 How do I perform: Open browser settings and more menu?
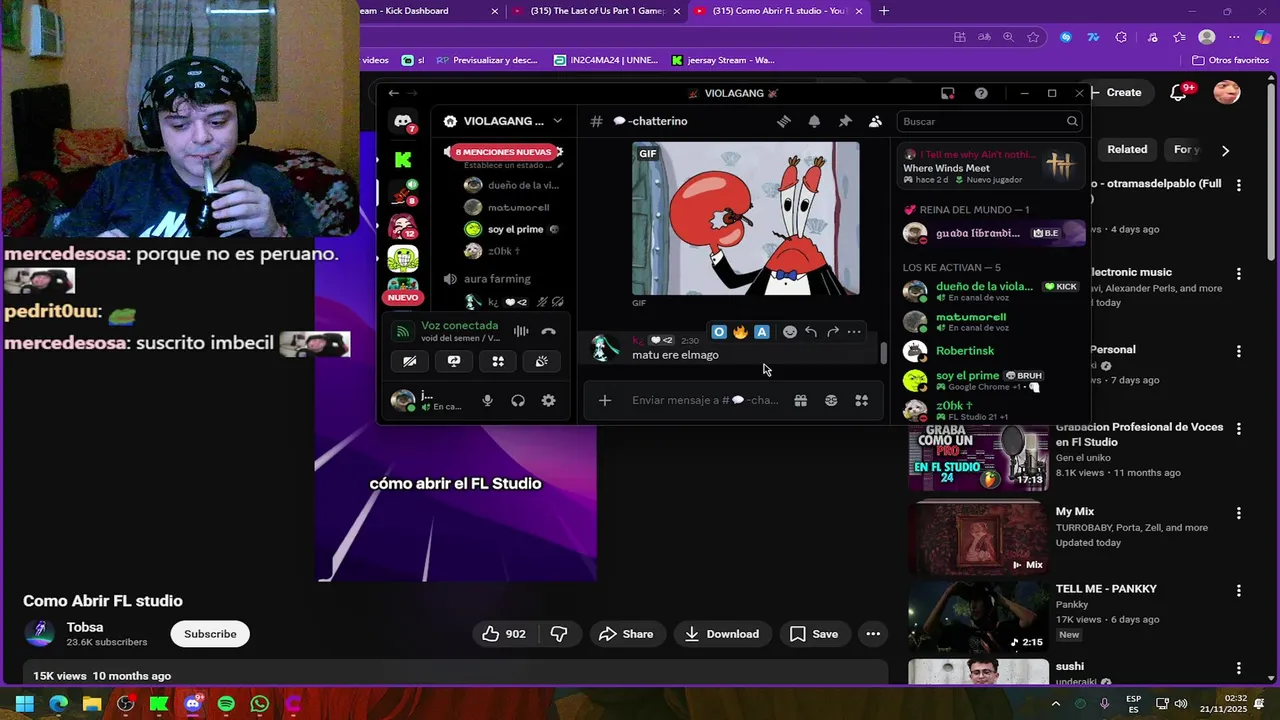(x=1233, y=37)
